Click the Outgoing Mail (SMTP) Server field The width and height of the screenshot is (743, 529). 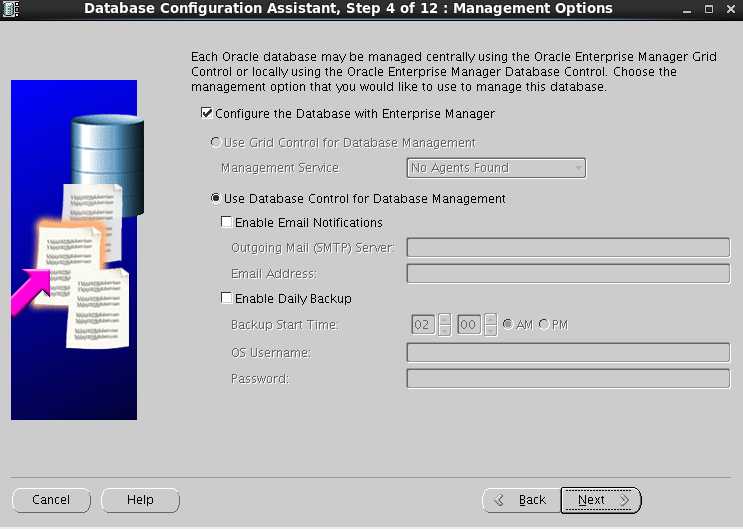pos(568,247)
